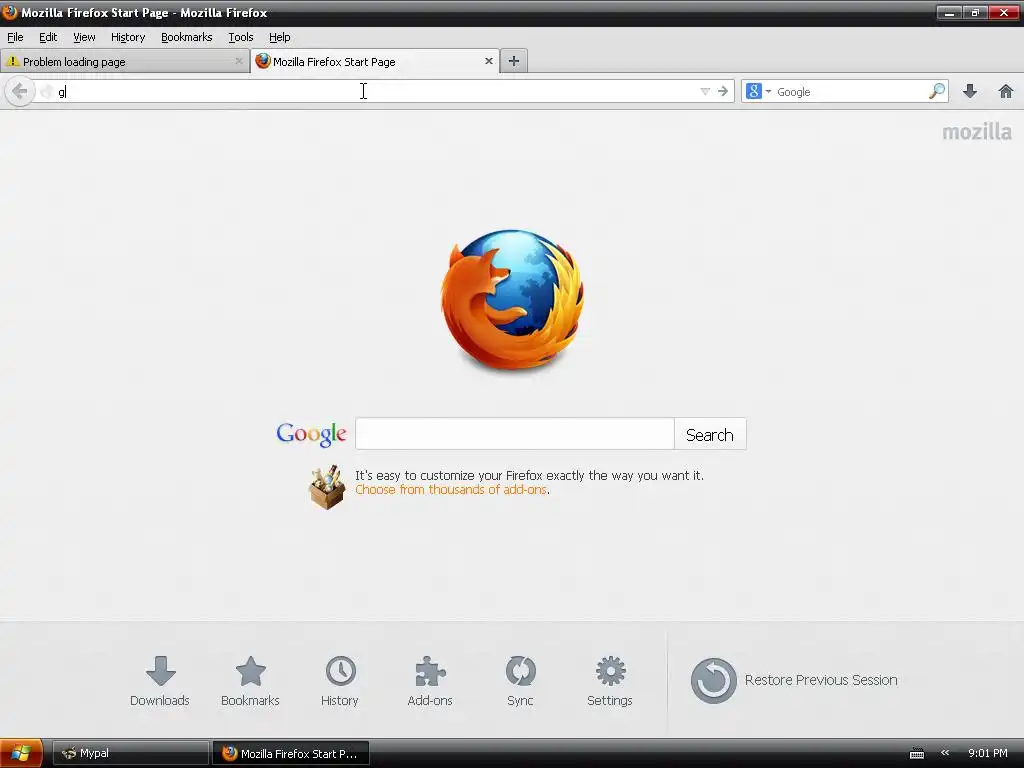Viewport: 1024px width, 768px height.
Task: Open the Downloads toolbar arrow
Action: click(x=970, y=91)
